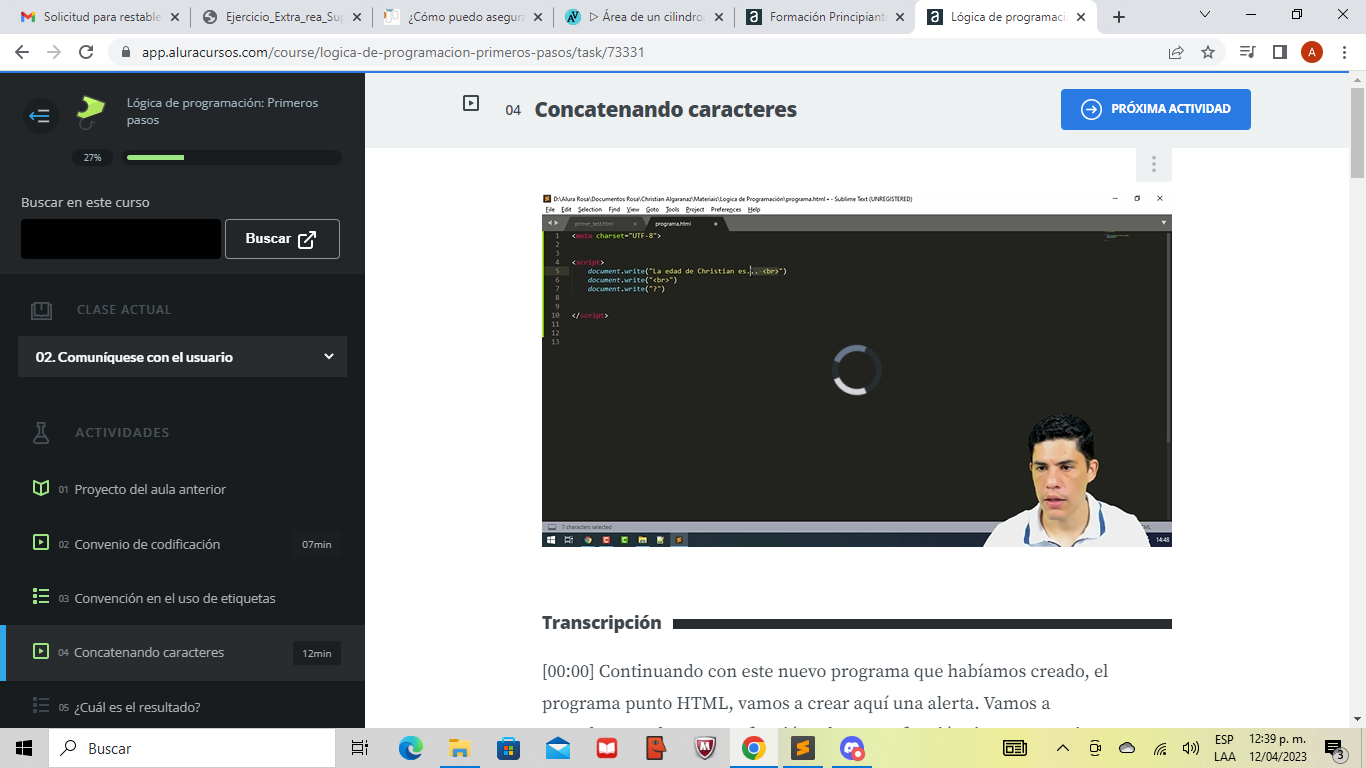Open 05 ¿Cuál es el resultado? activity
The height and width of the screenshot is (768, 1366).
point(137,707)
